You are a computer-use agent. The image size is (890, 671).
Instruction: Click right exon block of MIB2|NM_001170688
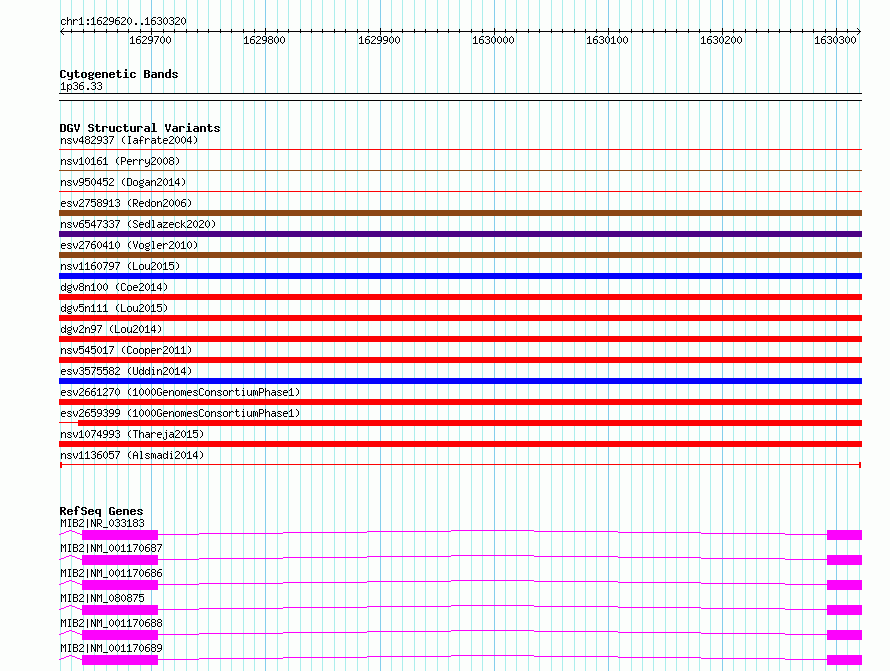845,635
